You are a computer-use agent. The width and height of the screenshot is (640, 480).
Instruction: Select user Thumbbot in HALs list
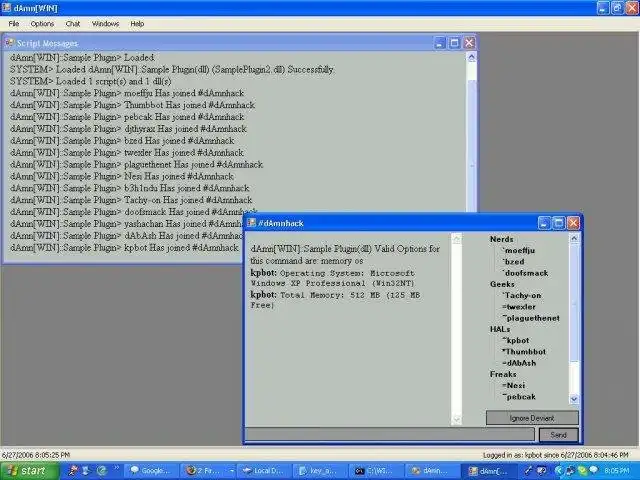pyautogui.click(x=525, y=351)
